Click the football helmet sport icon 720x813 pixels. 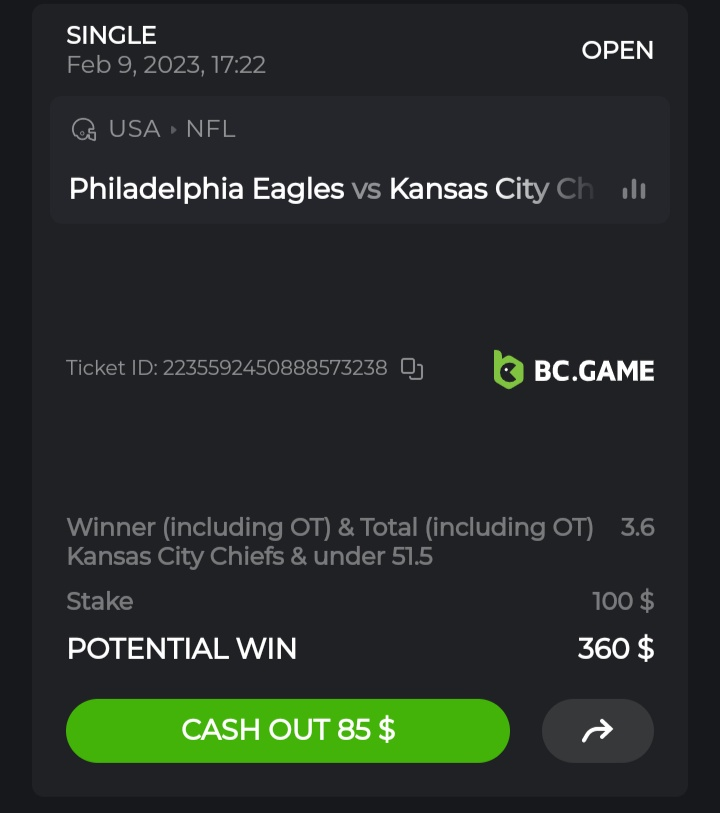(x=83, y=129)
